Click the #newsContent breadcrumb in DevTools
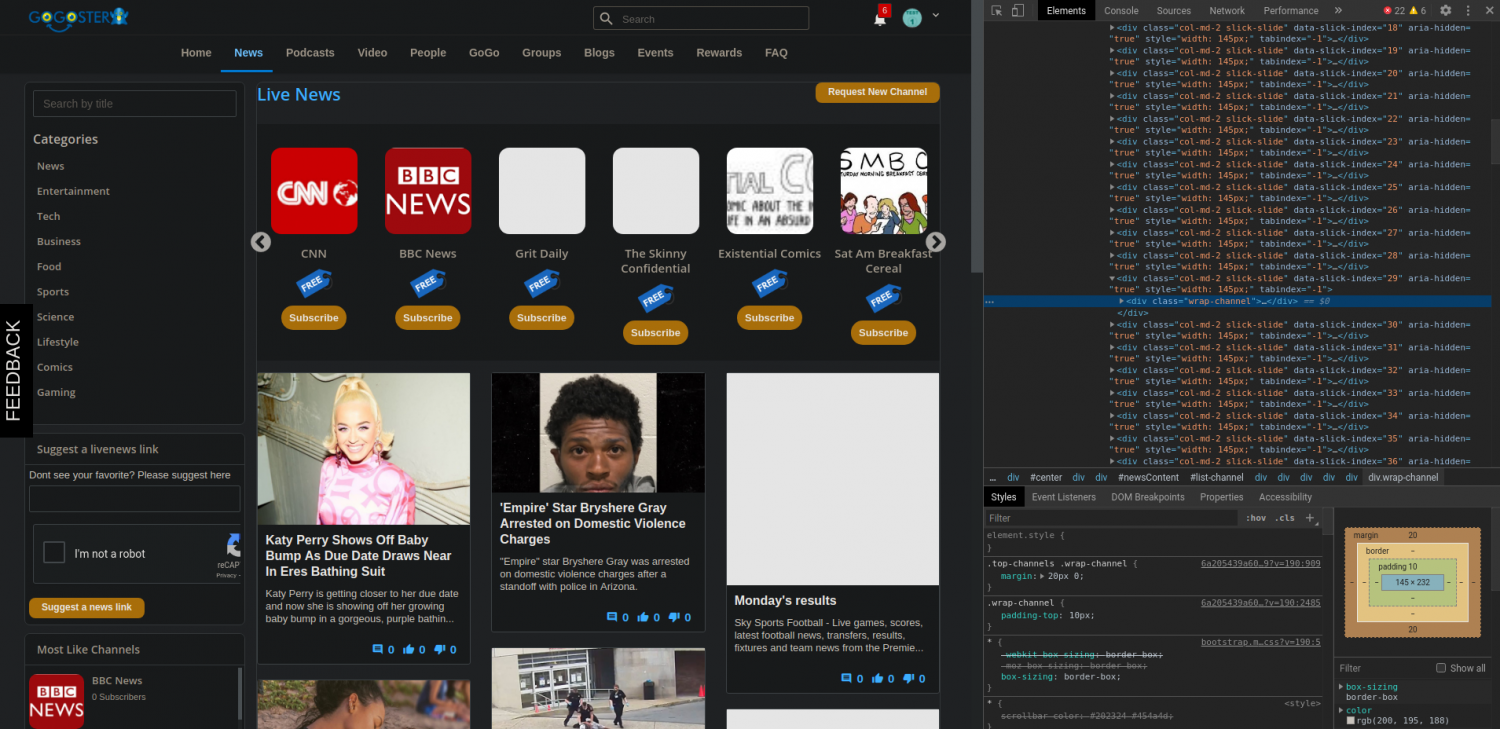Viewport: 1500px width, 729px height. click(x=1148, y=478)
